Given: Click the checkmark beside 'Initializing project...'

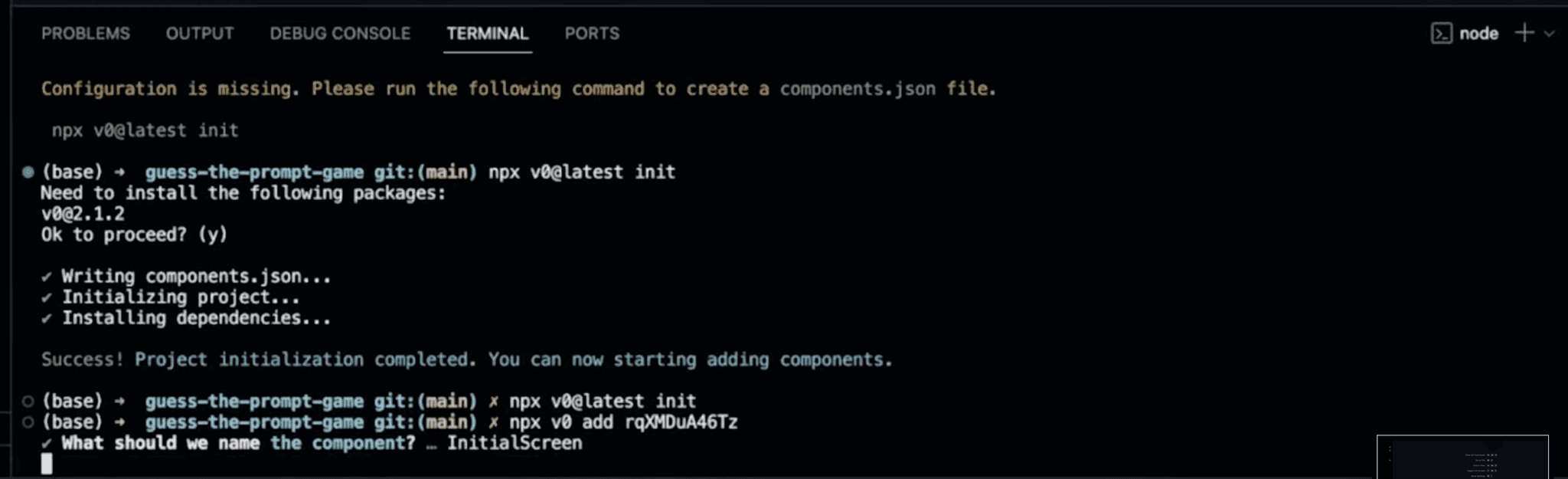Looking at the screenshot, I should (47, 297).
